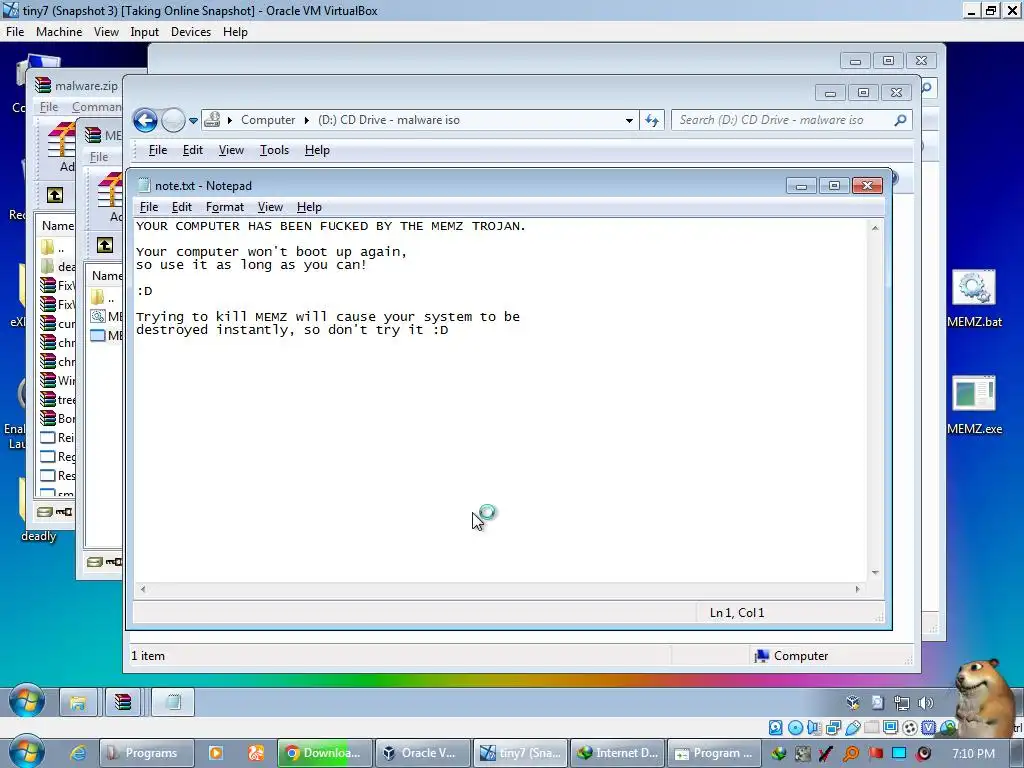The width and height of the screenshot is (1024, 768).
Task: Open the VirtualBox Machine menu
Action: tap(59, 32)
